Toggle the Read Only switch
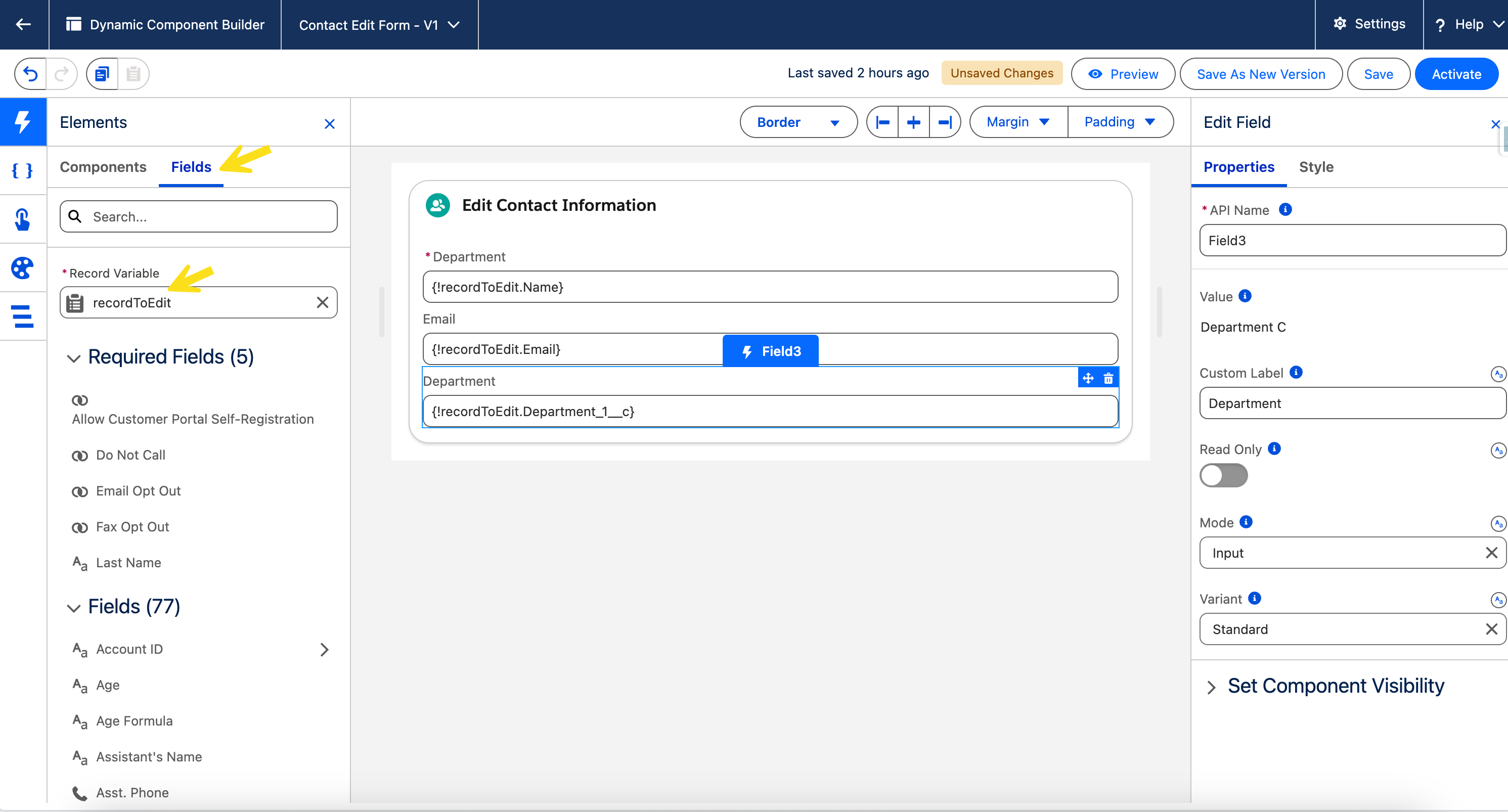The height and width of the screenshot is (812, 1508). [1223, 475]
